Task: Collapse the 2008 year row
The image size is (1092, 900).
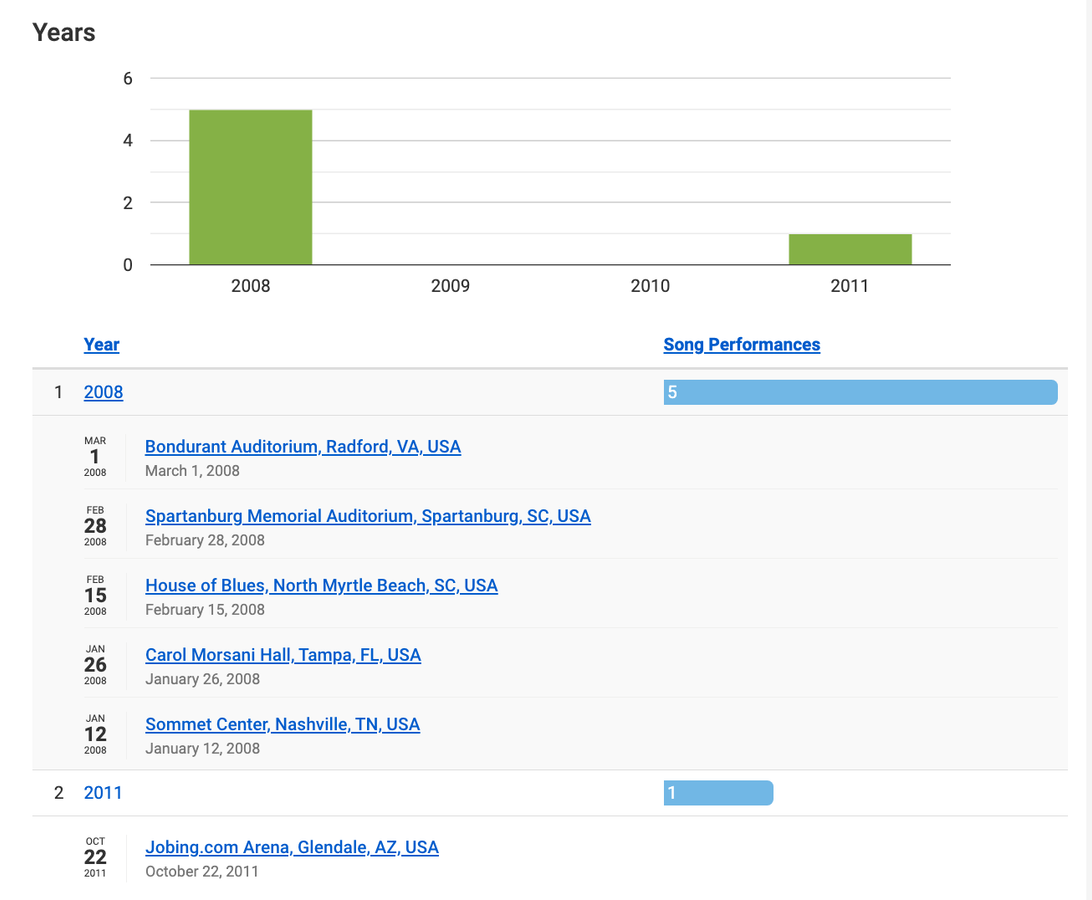Action: click(x=103, y=392)
